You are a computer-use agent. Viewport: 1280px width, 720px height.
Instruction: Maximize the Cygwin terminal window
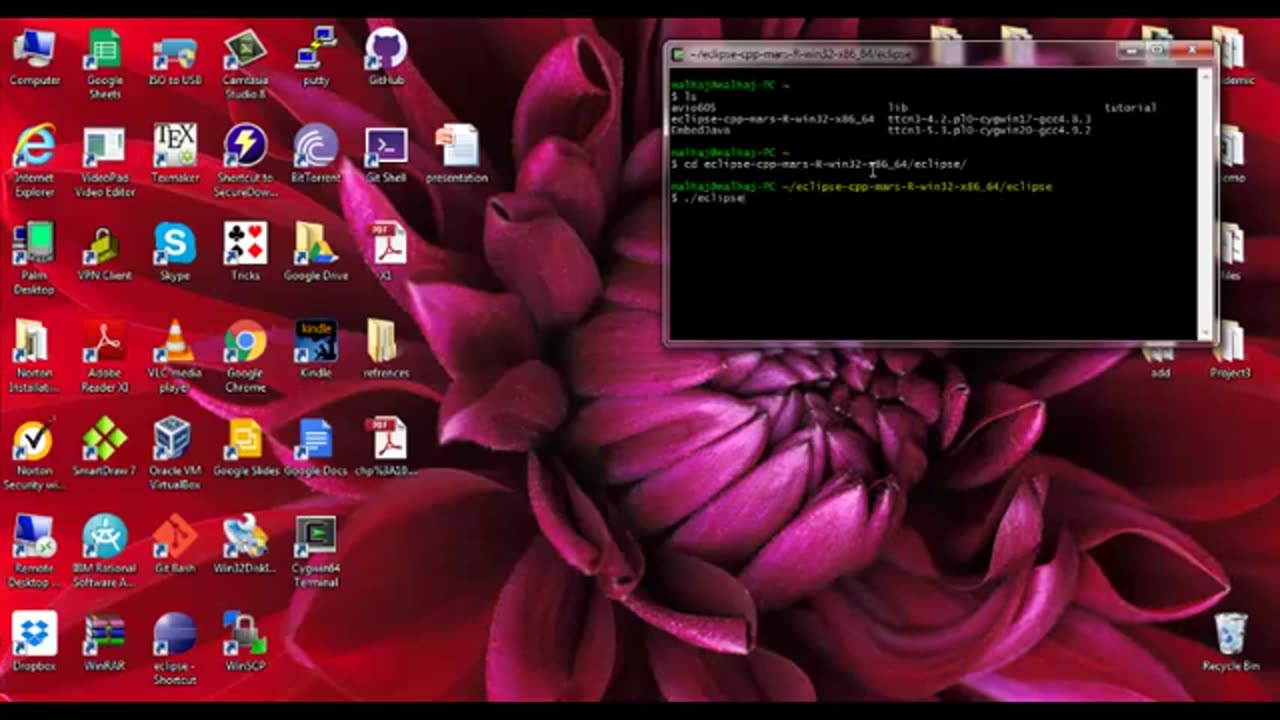(x=1157, y=51)
